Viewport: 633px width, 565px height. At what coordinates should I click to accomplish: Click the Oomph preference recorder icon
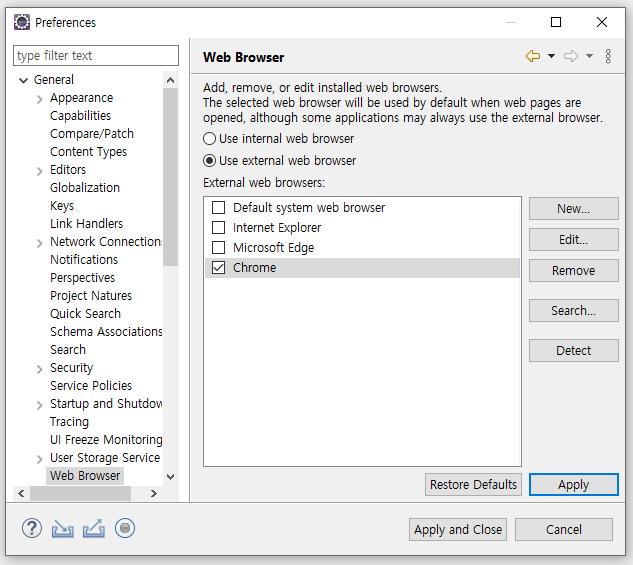coord(125,528)
